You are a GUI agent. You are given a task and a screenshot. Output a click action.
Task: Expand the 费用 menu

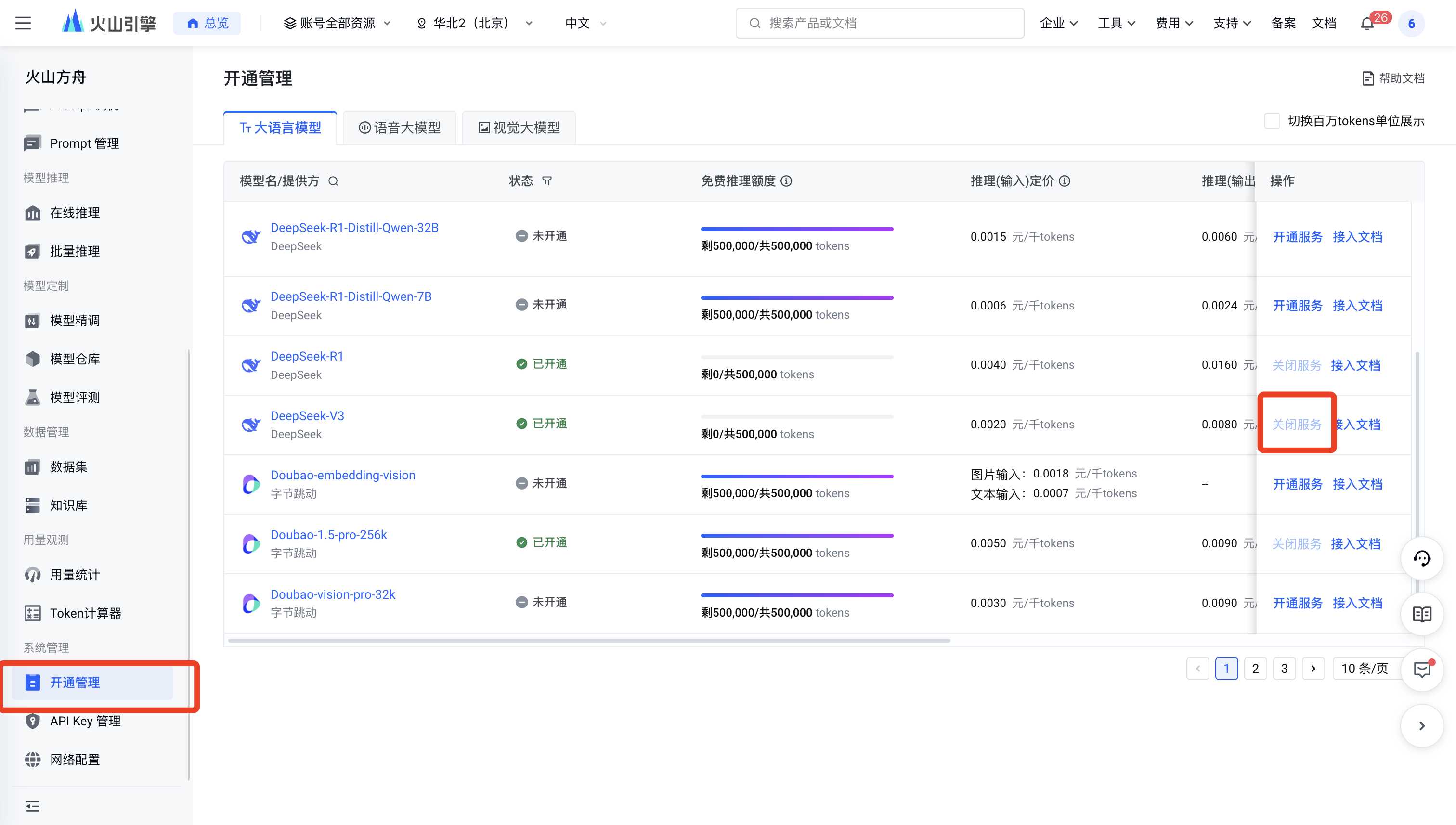[x=1174, y=23]
